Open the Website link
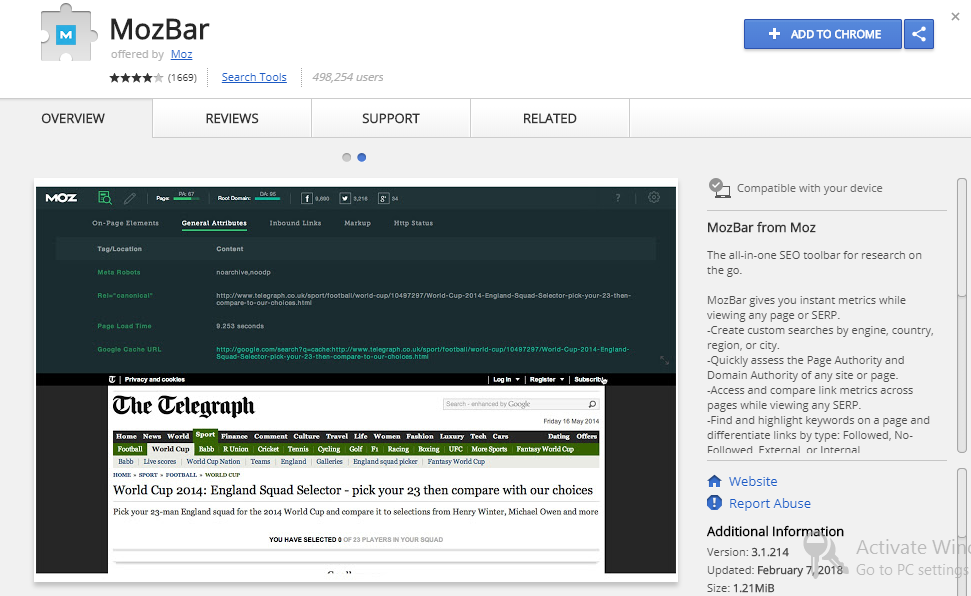Viewport: 971px width, 596px height. pos(752,481)
